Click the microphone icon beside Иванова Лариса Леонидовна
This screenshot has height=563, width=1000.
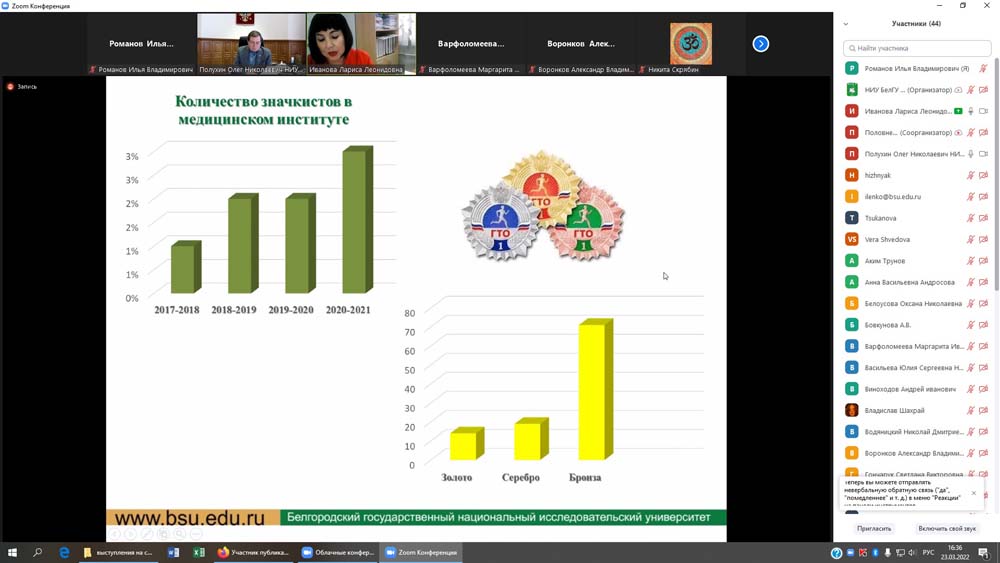[x=971, y=111]
